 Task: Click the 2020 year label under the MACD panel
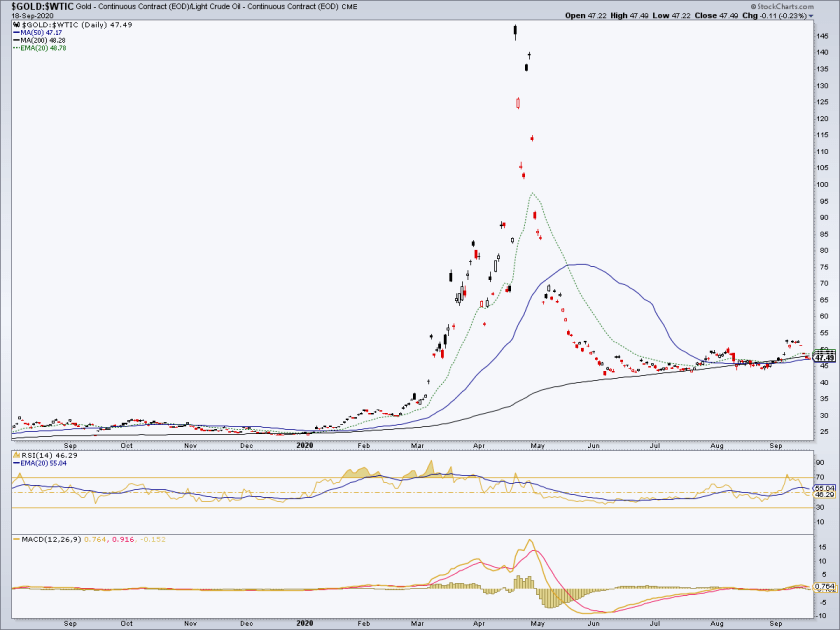click(304, 624)
